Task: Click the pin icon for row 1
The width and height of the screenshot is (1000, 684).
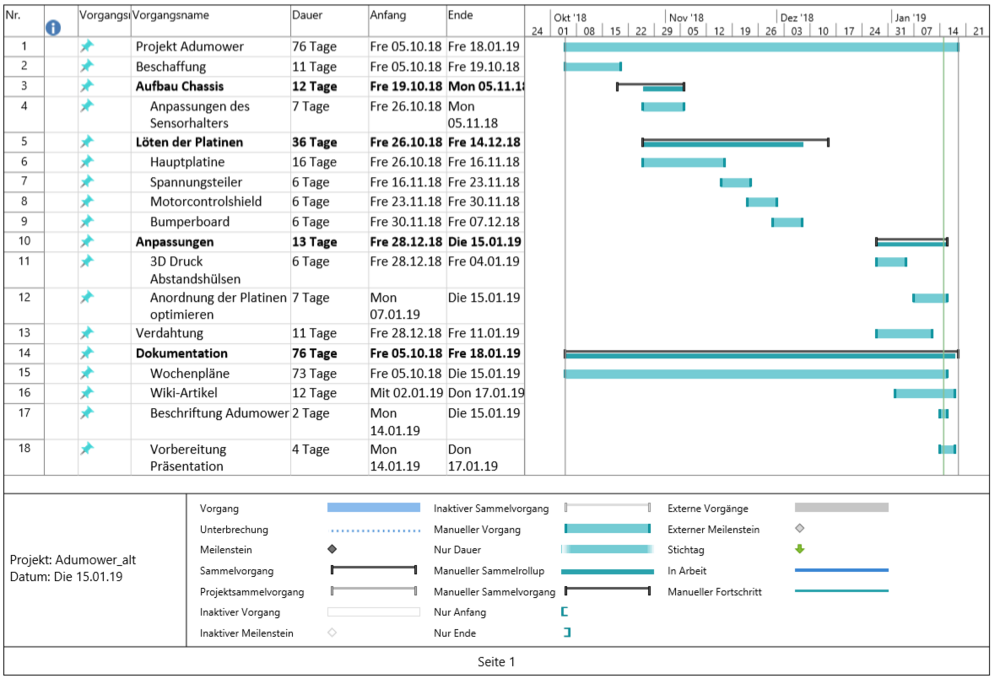Action: pos(86,47)
